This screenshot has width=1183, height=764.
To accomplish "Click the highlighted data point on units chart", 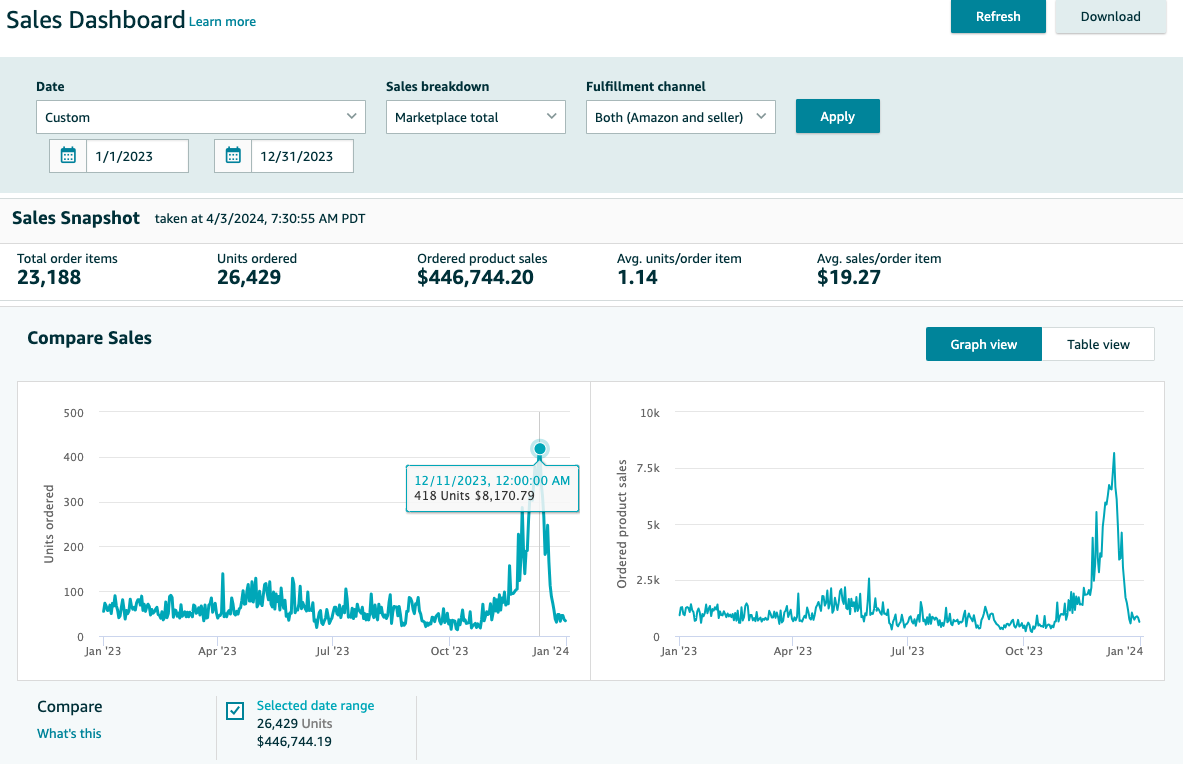I will point(539,449).
